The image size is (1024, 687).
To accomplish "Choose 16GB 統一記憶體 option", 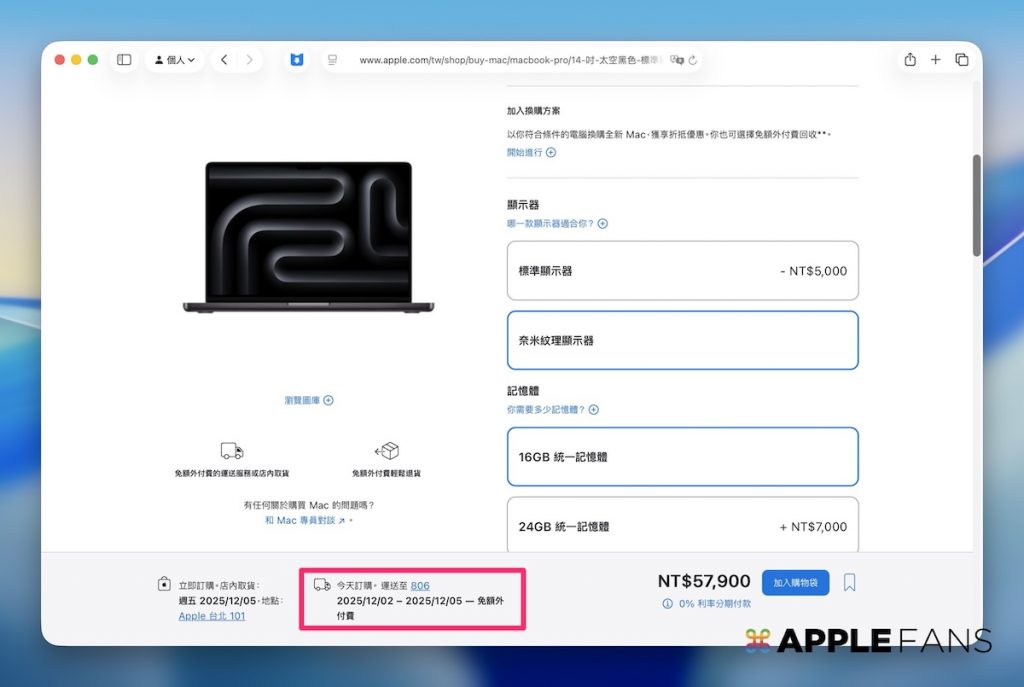I will coord(682,457).
